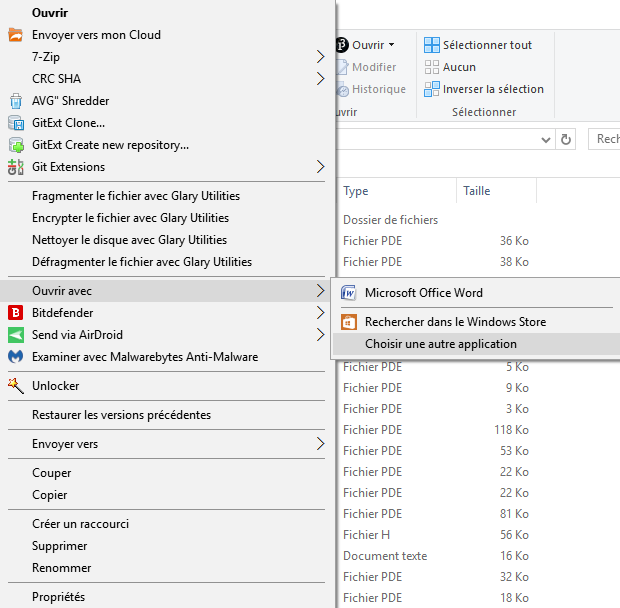620x608 pixels.
Task: Click the Microsoft Office Word icon
Action: click(x=348, y=293)
